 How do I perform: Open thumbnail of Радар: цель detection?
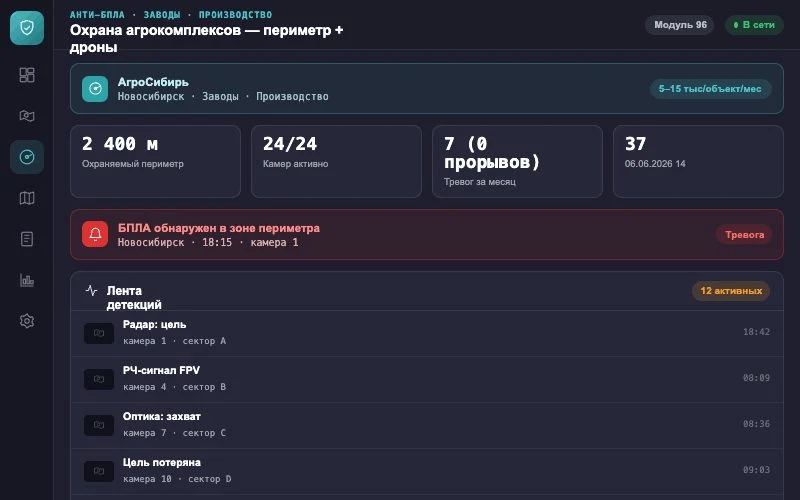tap(99, 333)
